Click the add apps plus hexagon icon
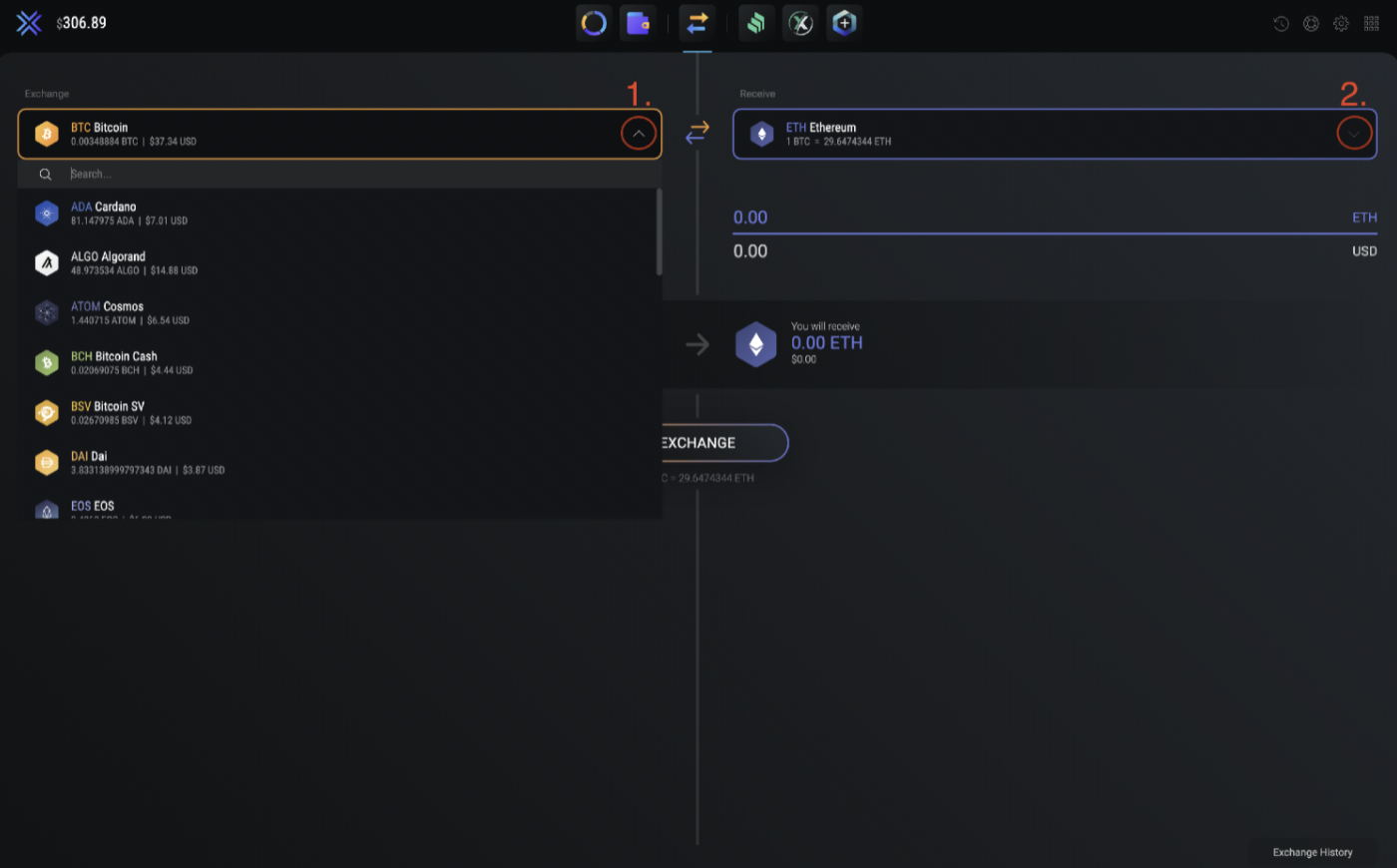 [x=844, y=23]
